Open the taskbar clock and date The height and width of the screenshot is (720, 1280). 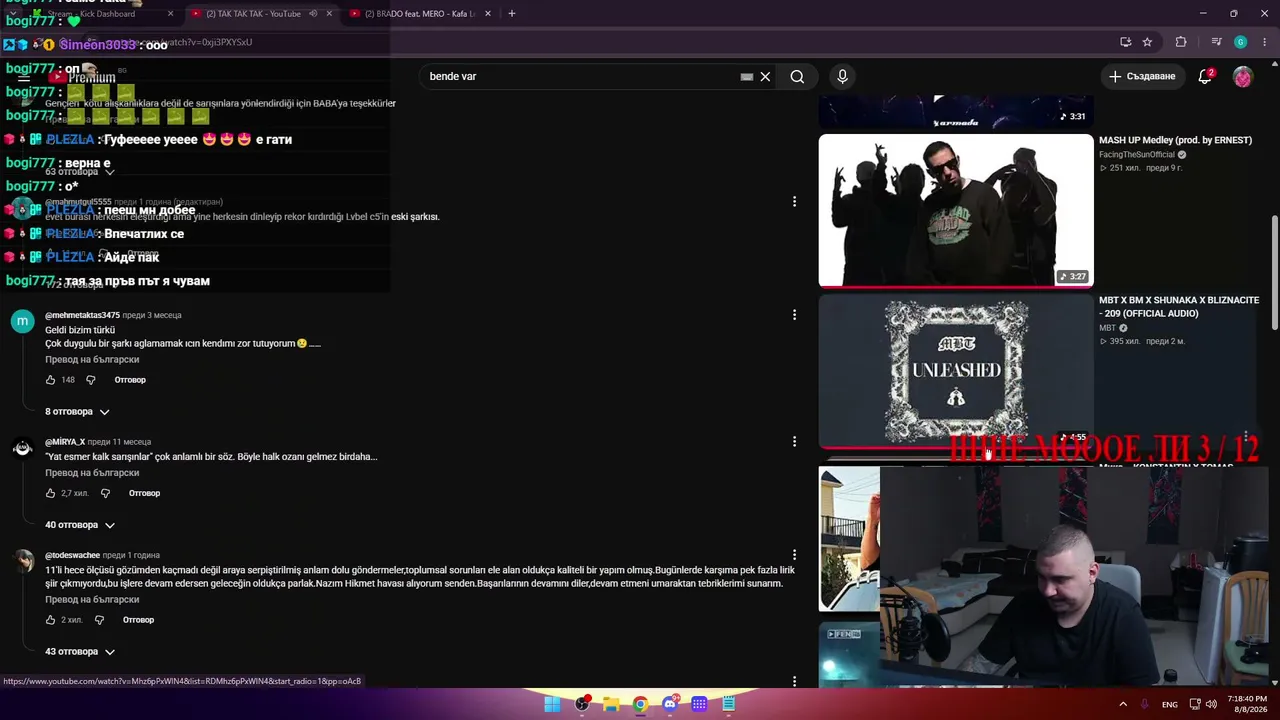click(1248, 704)
